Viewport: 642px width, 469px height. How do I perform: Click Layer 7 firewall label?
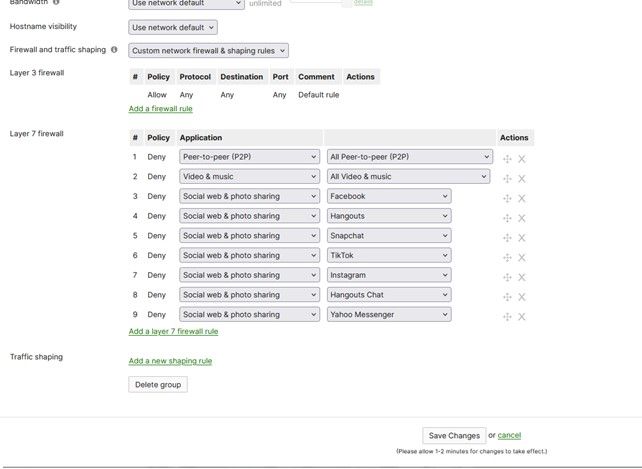pos(36,134)
